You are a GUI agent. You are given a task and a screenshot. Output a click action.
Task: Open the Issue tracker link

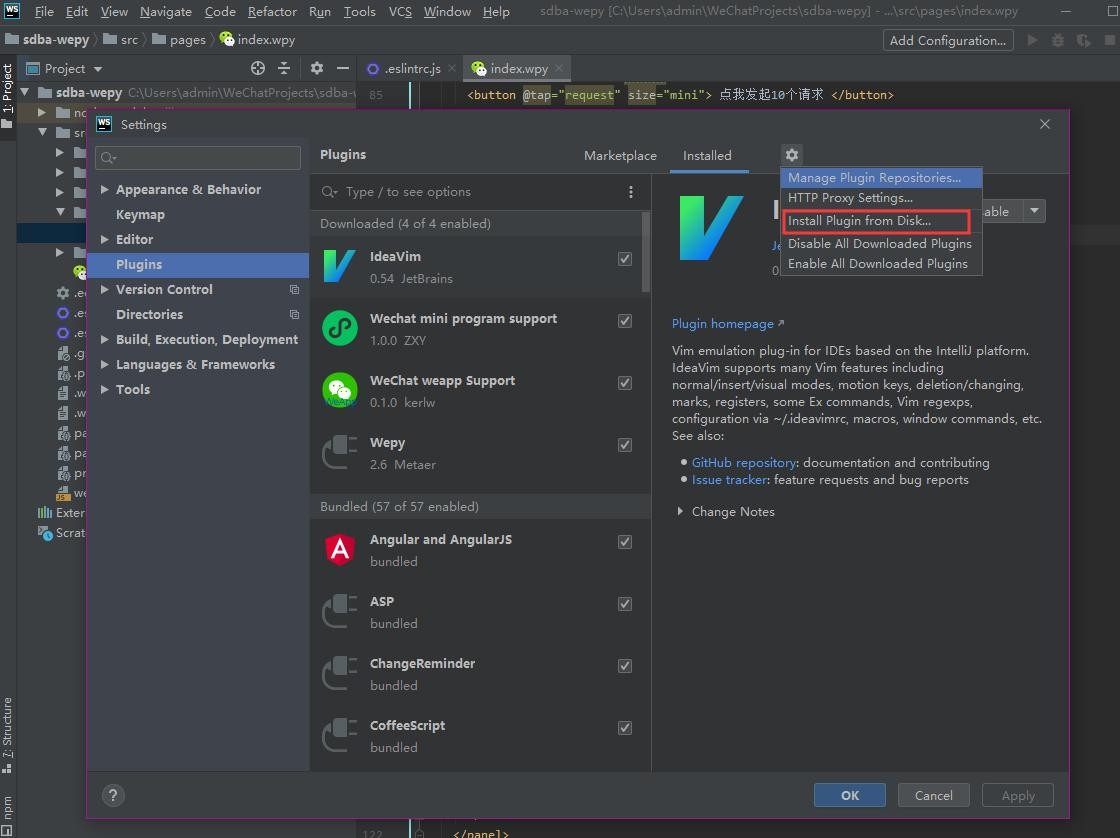tap(729, 480)
